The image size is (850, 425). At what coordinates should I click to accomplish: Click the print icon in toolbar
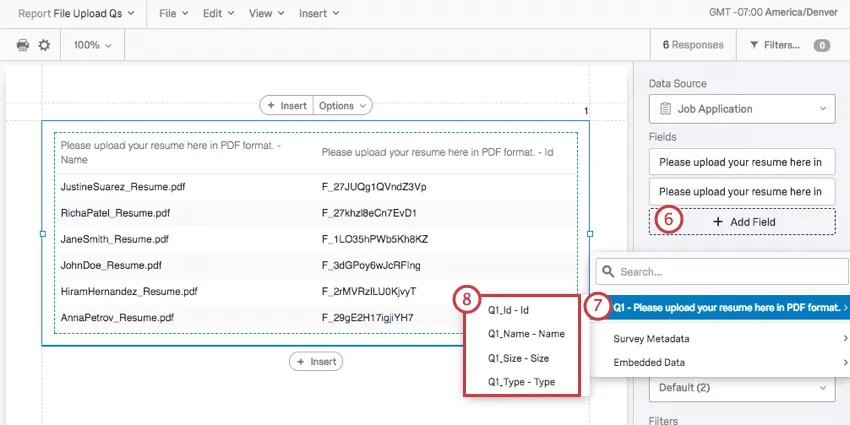[23, 45]
